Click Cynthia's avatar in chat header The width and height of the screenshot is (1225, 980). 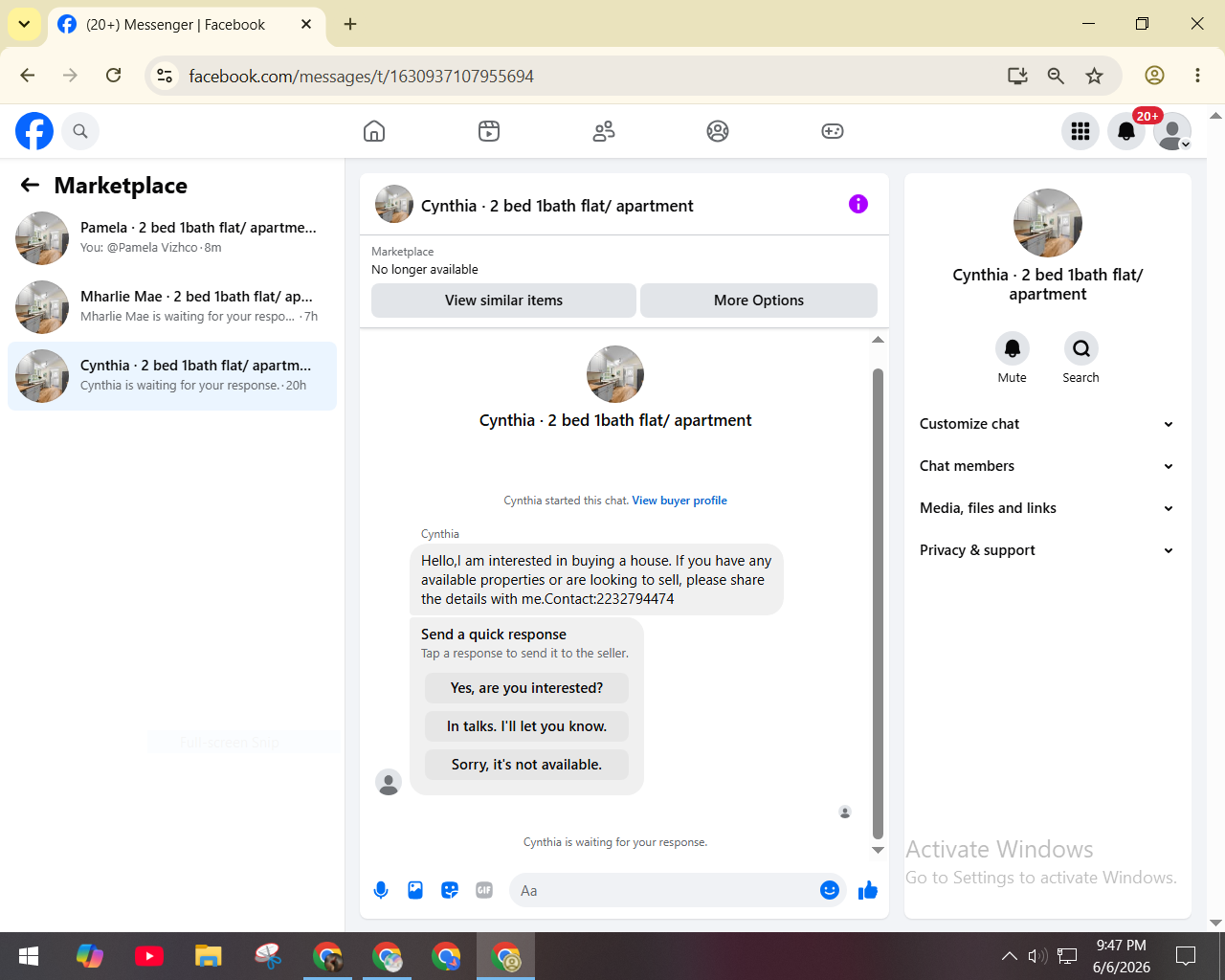coord(394,204)
